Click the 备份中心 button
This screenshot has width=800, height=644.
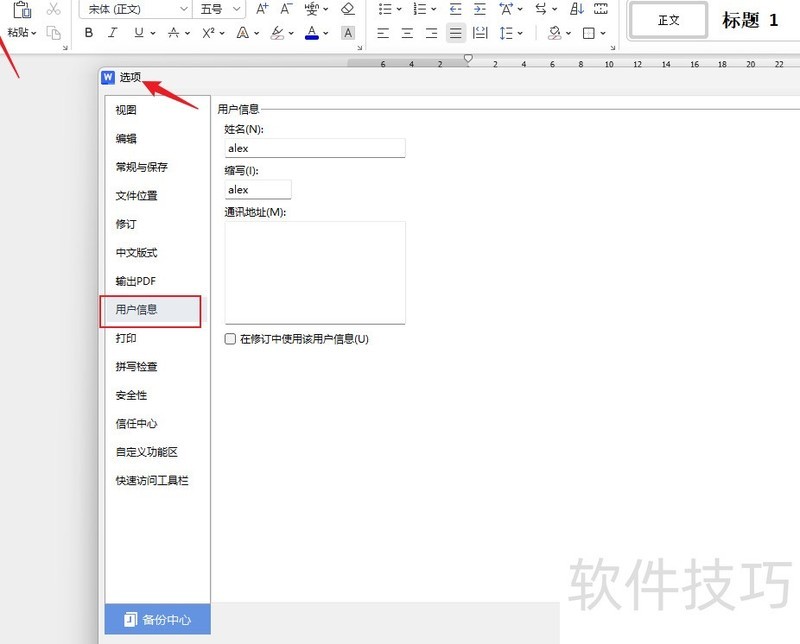(x=157, y=619)
